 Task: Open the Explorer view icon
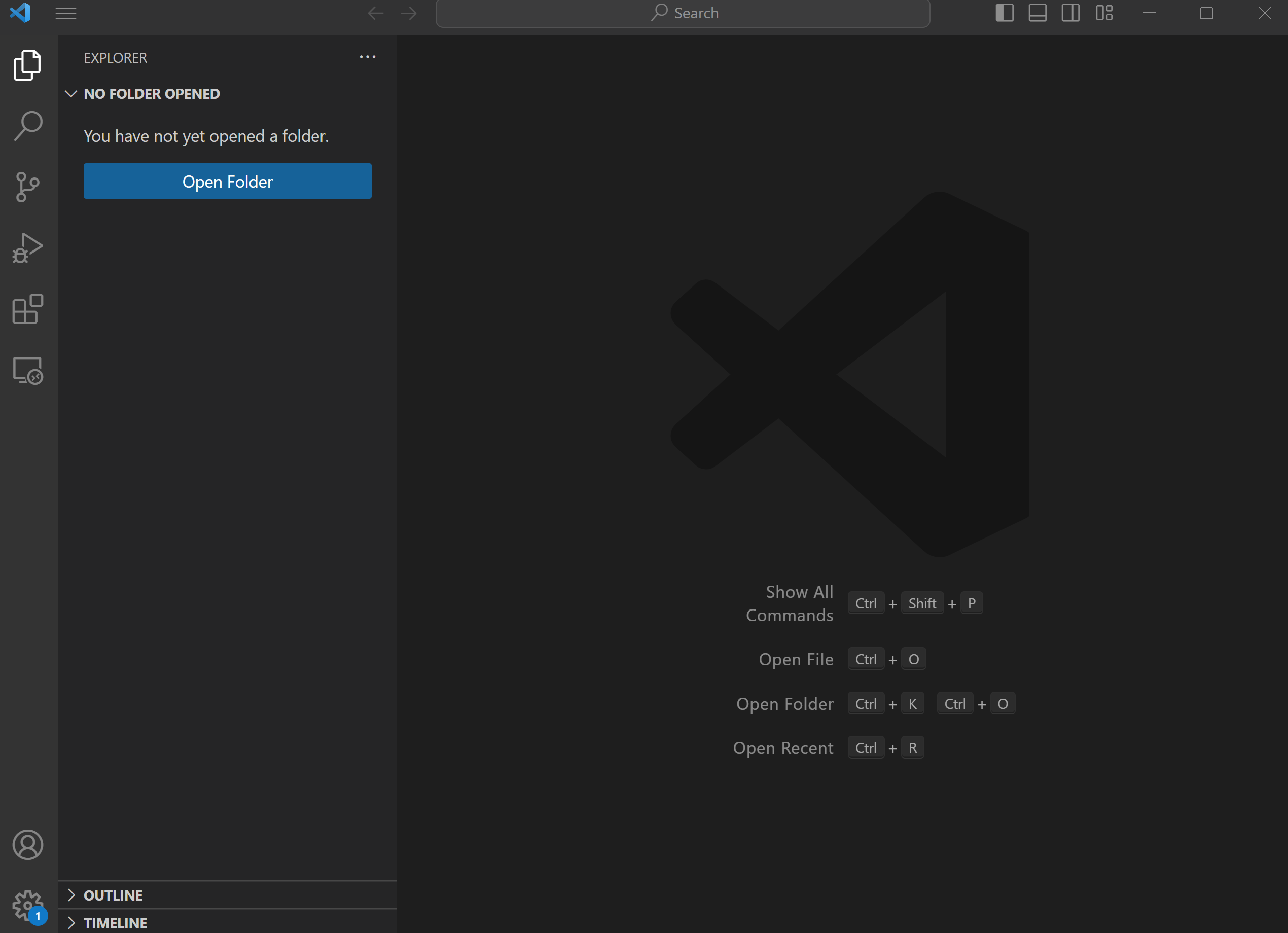[27, 65]
